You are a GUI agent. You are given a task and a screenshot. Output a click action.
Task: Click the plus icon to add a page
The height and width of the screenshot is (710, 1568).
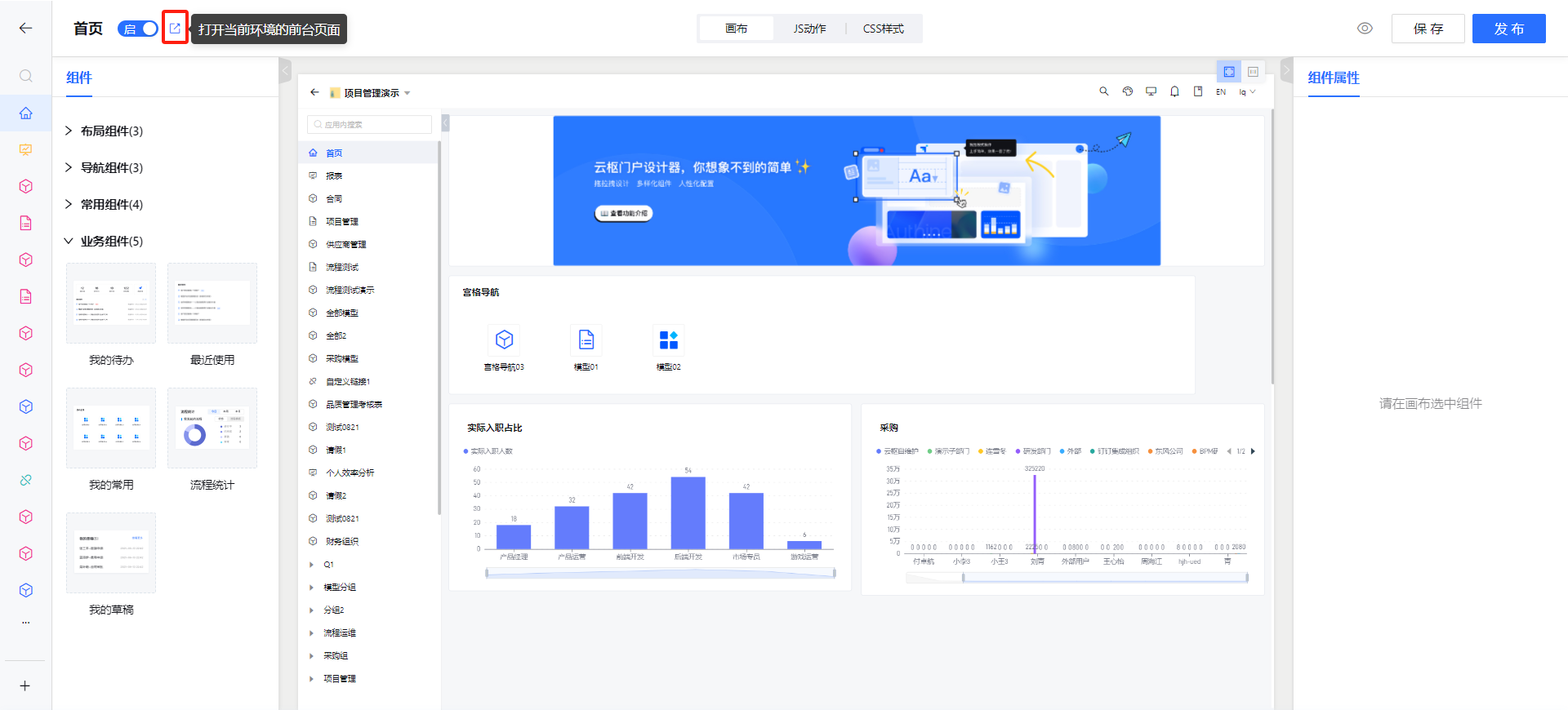point(25,686)
